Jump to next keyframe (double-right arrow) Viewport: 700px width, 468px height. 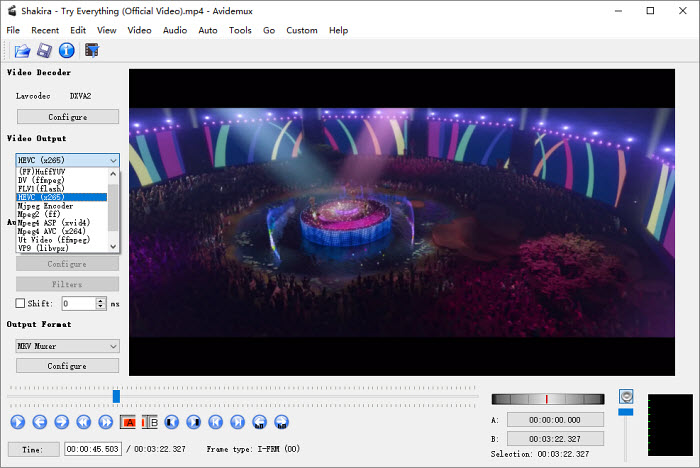point(106,422)
